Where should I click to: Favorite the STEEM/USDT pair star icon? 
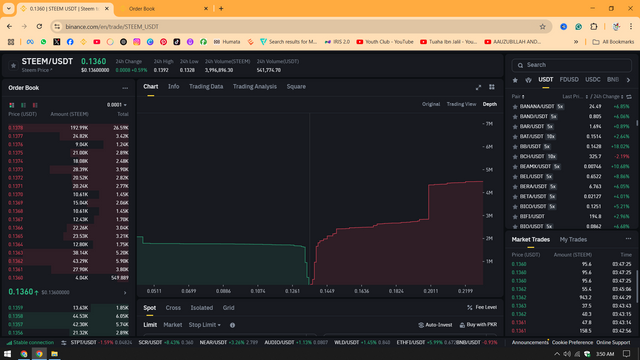[13, 65]
